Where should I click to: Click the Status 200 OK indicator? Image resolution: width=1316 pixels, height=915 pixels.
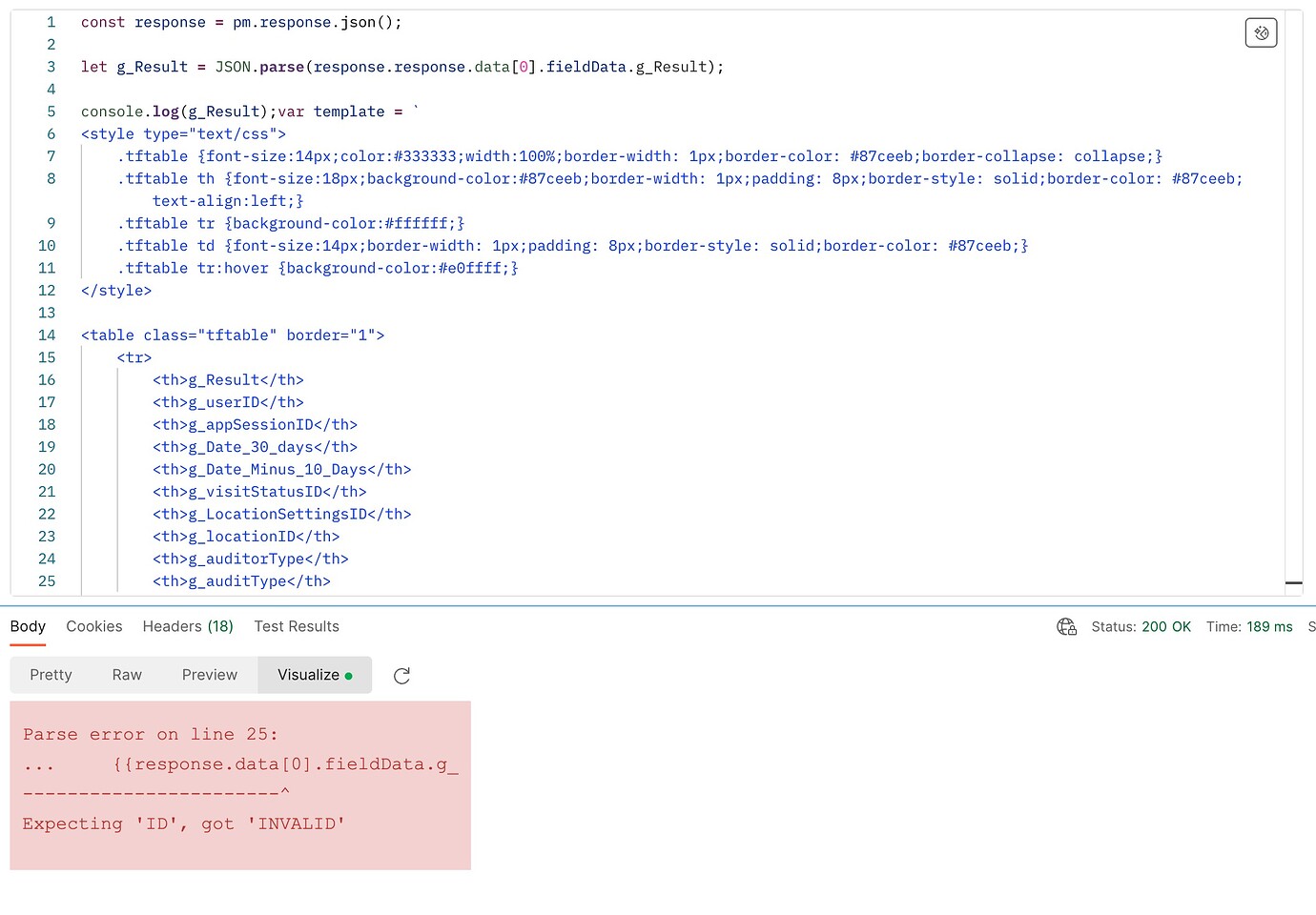point(1141,626)
